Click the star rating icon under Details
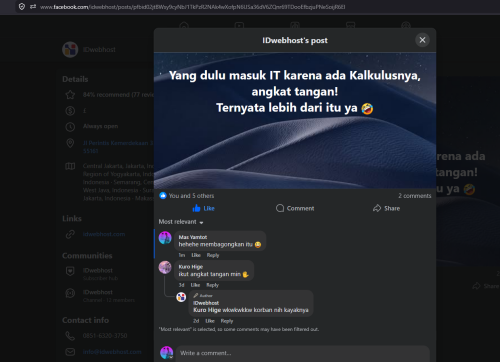 (x=70, y=95)
